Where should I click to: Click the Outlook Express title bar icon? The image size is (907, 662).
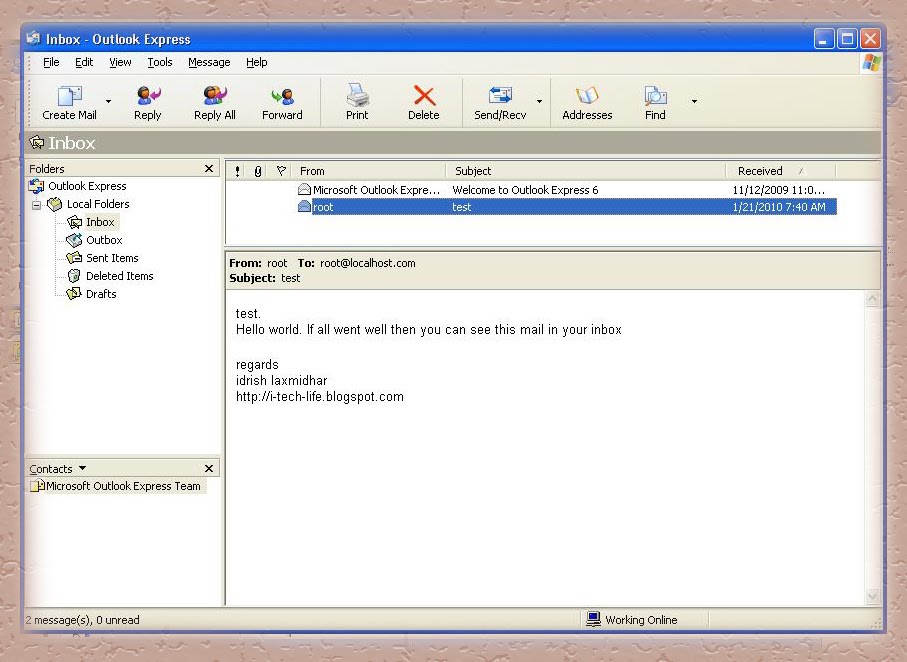tap(34, 38)
